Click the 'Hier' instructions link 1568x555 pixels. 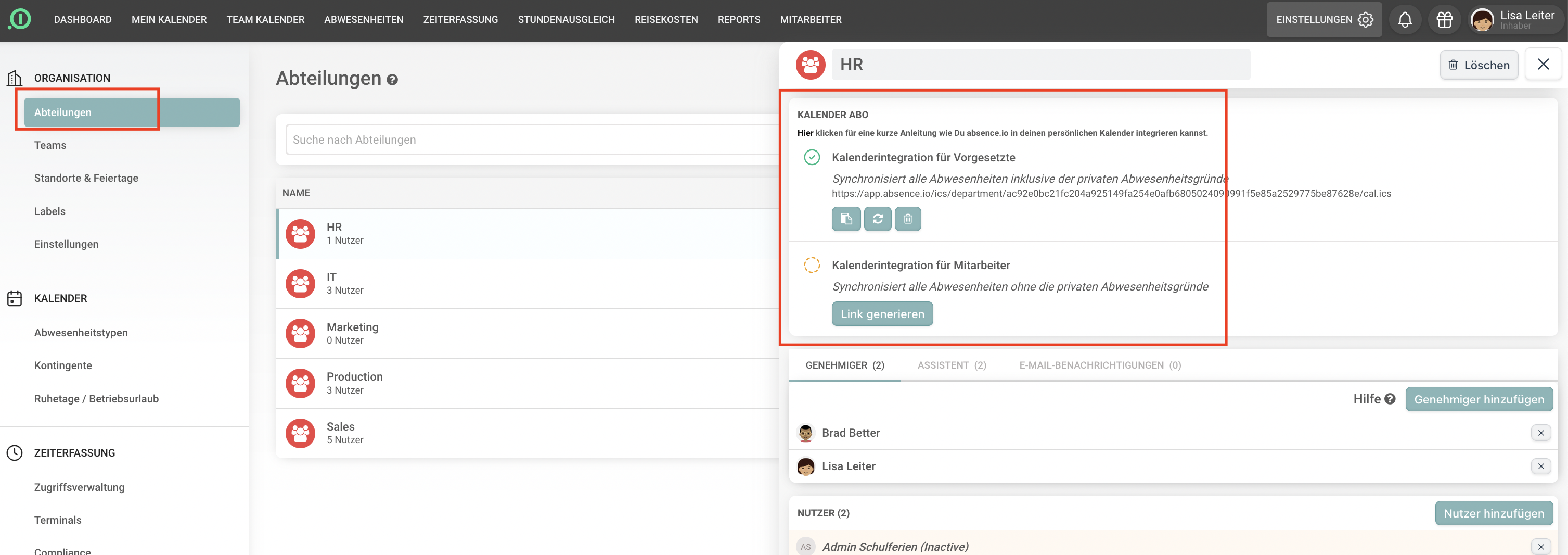(x=805, y=133)
